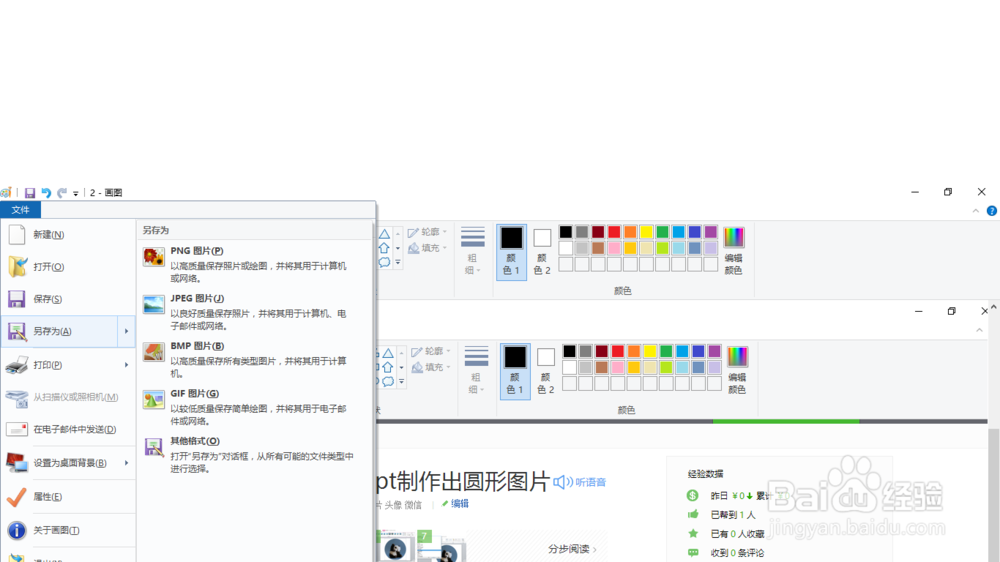This screenshot has width=1000, height=562.
Task: Click the PNG flower icon
Action: pos(154,256)
